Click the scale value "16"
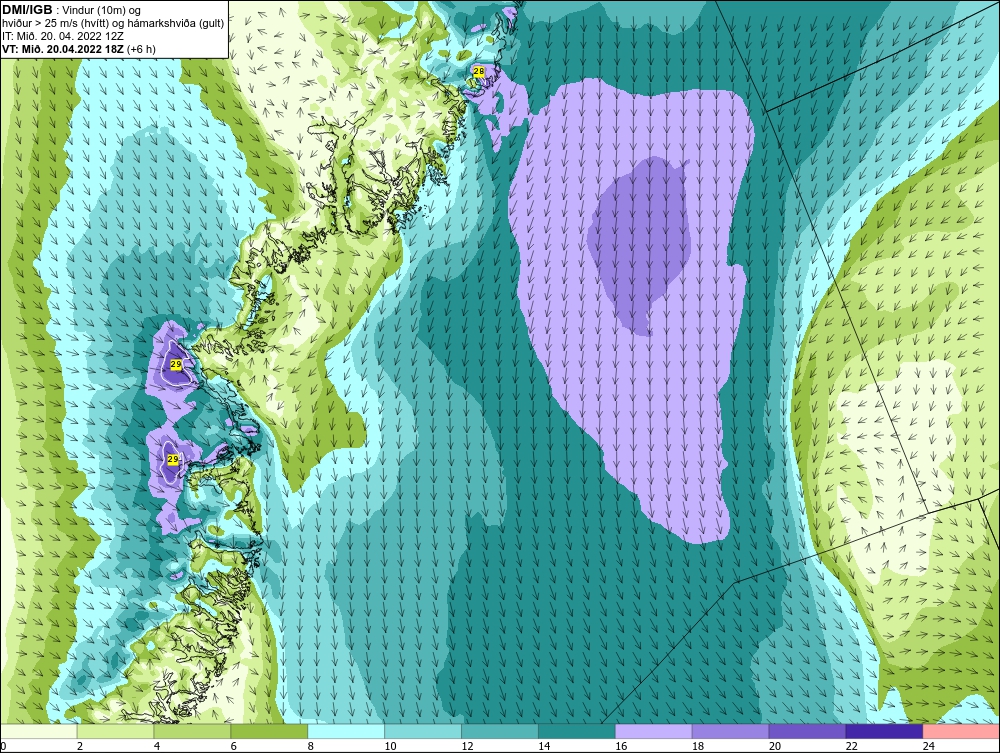 click(x=621, y=746)
